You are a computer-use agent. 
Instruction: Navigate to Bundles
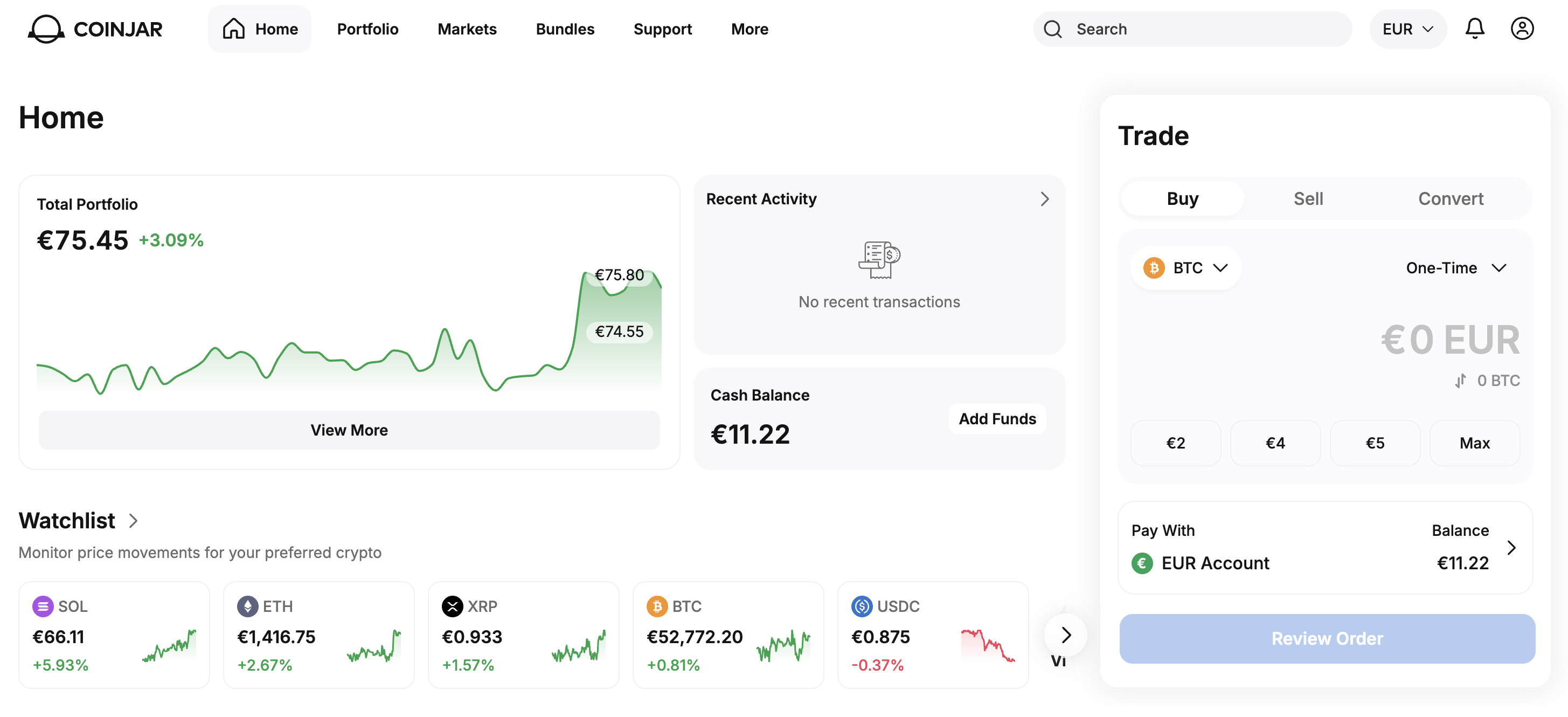565,29
